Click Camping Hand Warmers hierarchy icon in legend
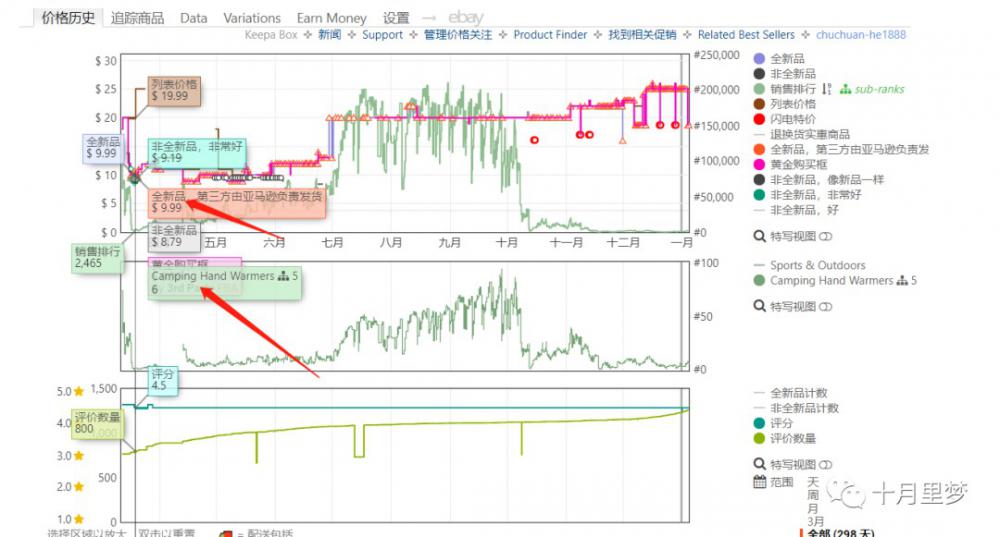This screenshot has height=537, width=1000. [x=902, y=281]
